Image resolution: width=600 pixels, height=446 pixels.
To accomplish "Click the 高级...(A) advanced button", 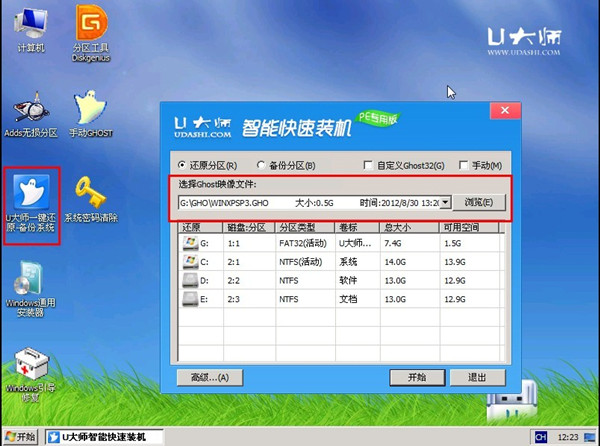I will [x=203, y=377].
